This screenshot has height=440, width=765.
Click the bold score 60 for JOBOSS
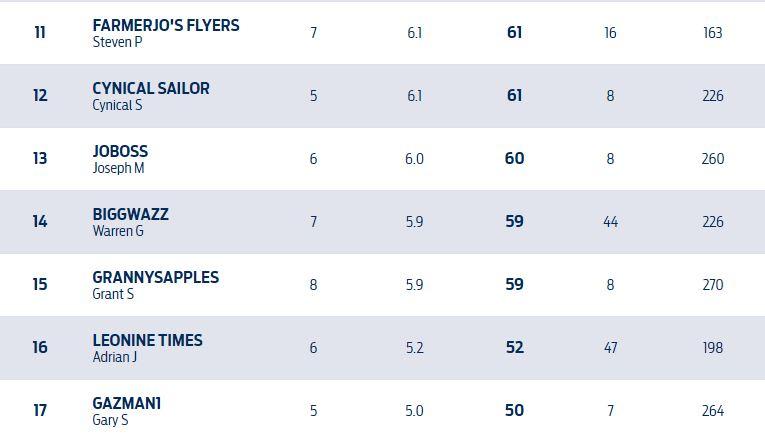tap(514, 159)
